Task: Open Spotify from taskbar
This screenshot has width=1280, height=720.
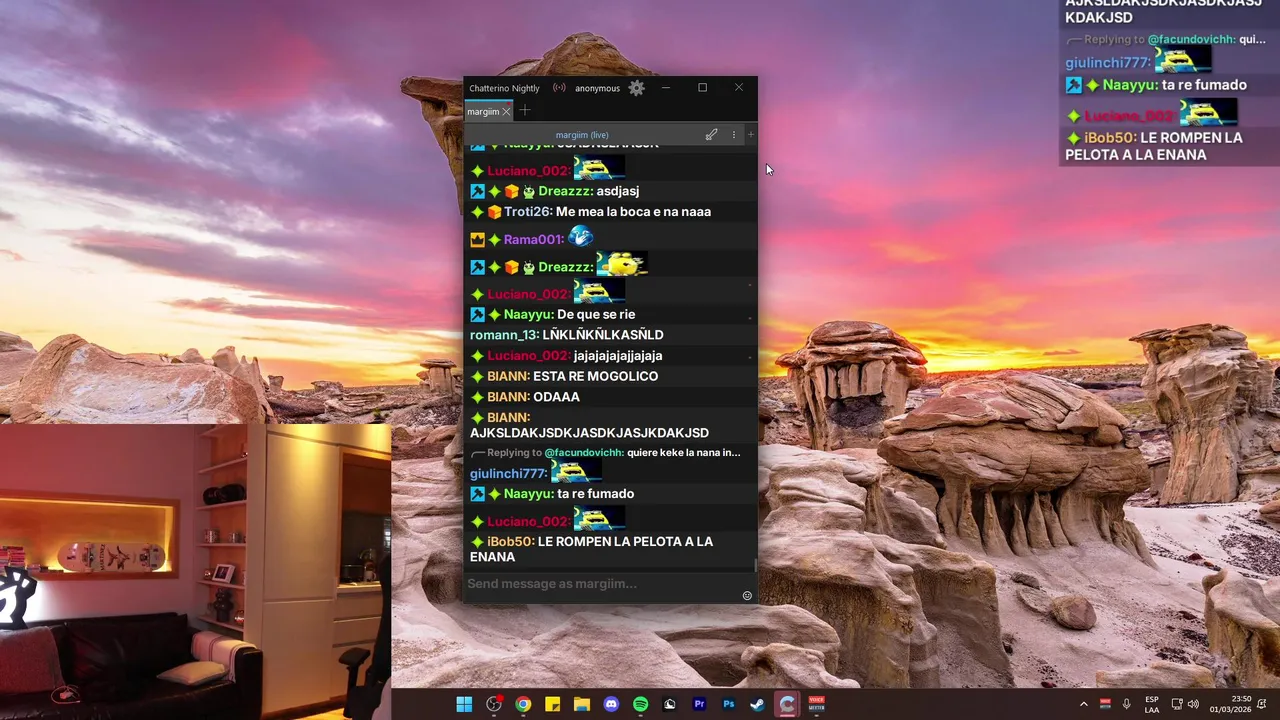Action: 641,704
